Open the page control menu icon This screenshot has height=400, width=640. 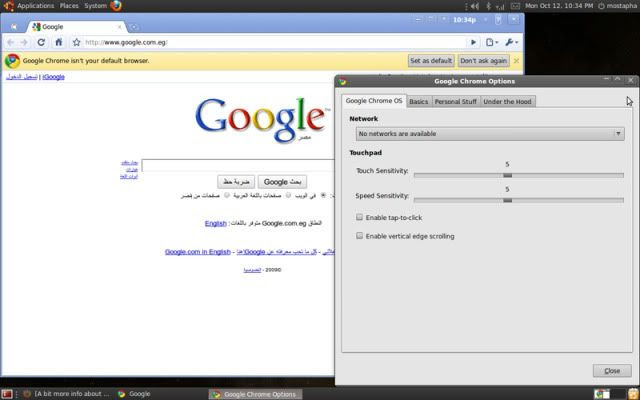491,42
